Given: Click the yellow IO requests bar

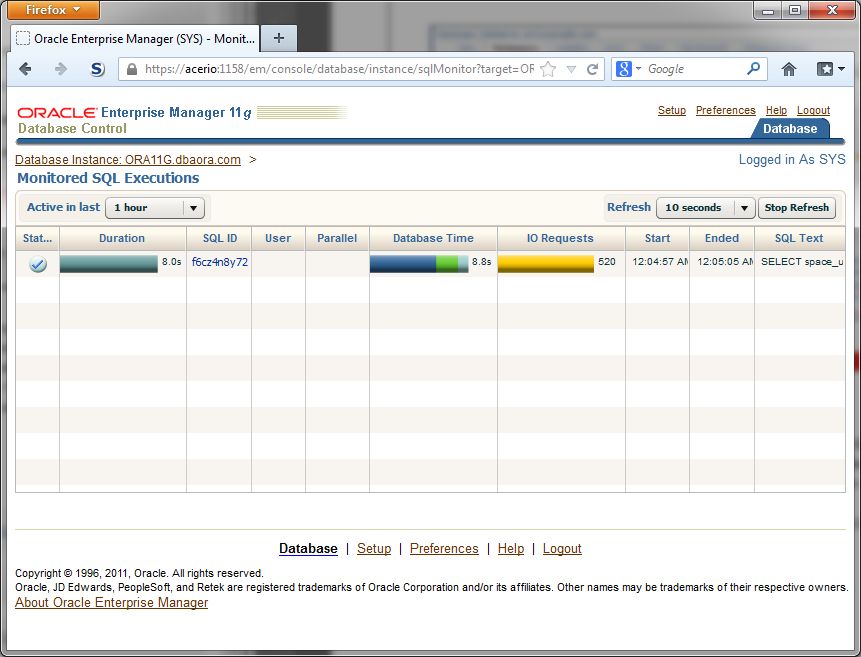Looking at the screenshot, I should click(x=546, y=264).
